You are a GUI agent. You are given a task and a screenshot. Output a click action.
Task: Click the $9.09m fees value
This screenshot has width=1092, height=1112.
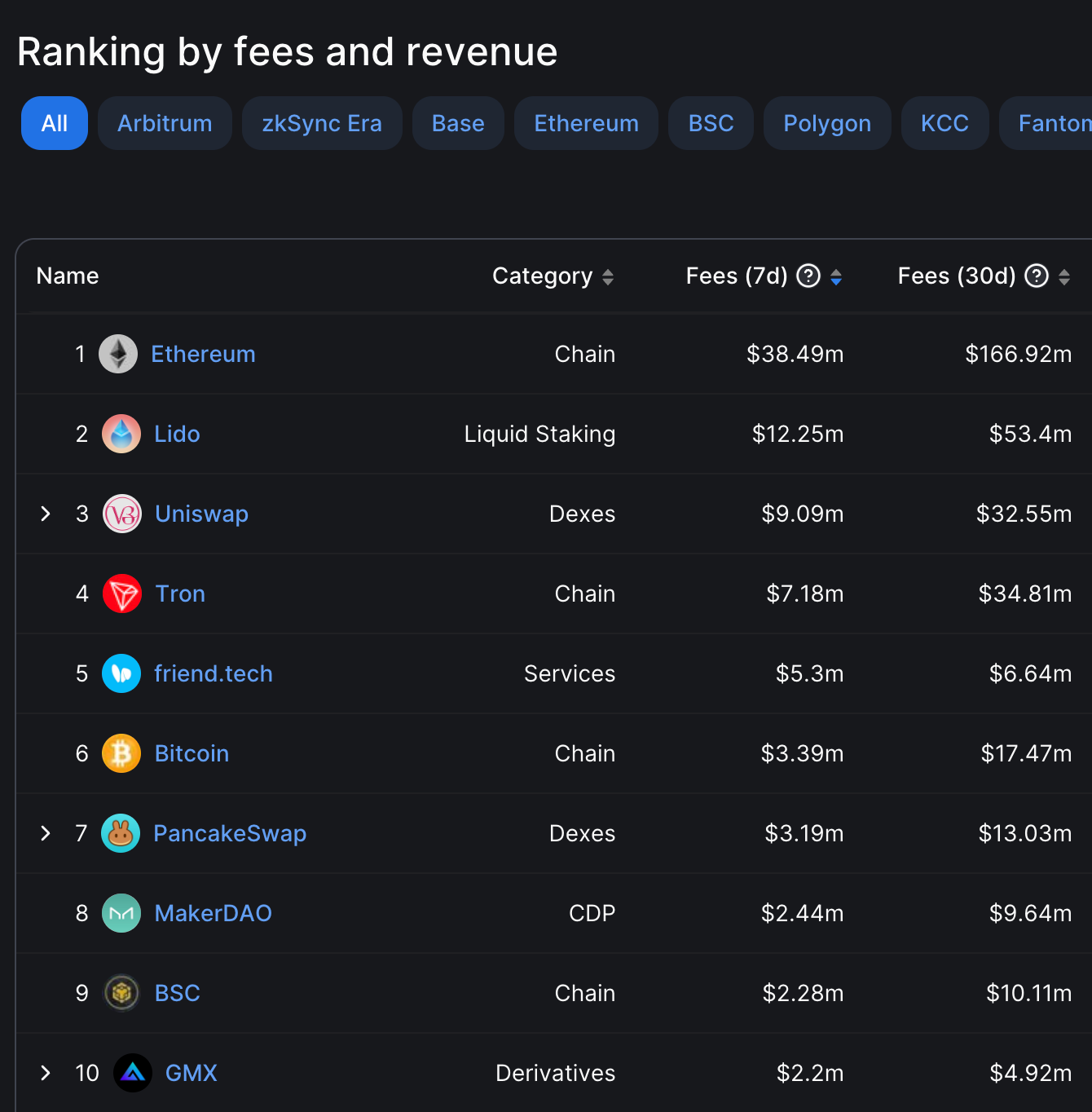pyautogui.click(x=803, y=514)
